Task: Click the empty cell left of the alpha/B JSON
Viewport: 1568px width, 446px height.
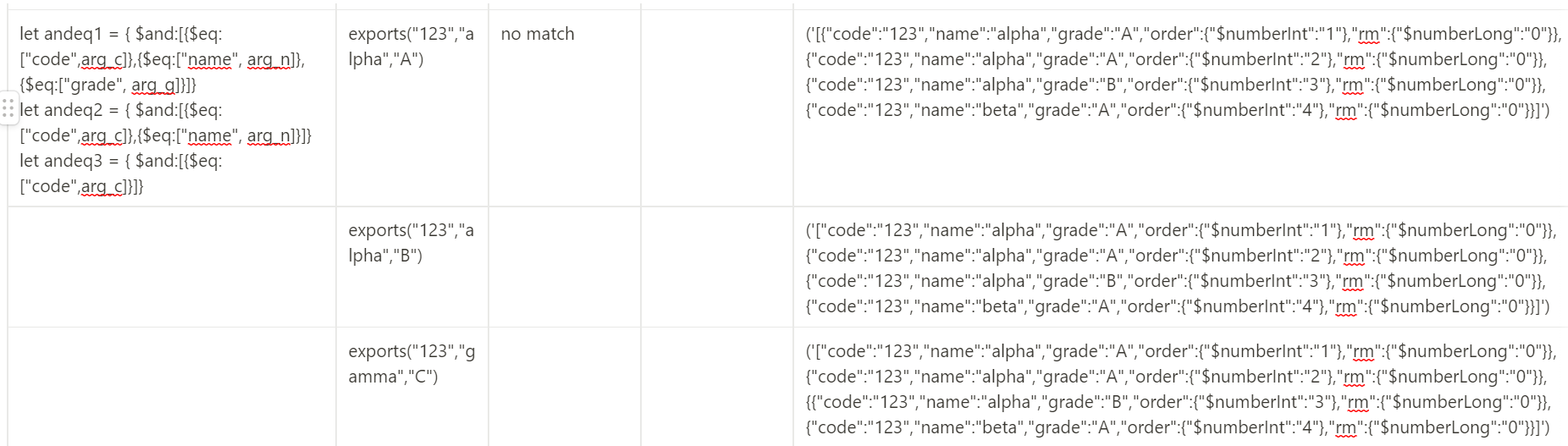Action: pyautogui.click(x=716, y=267)
